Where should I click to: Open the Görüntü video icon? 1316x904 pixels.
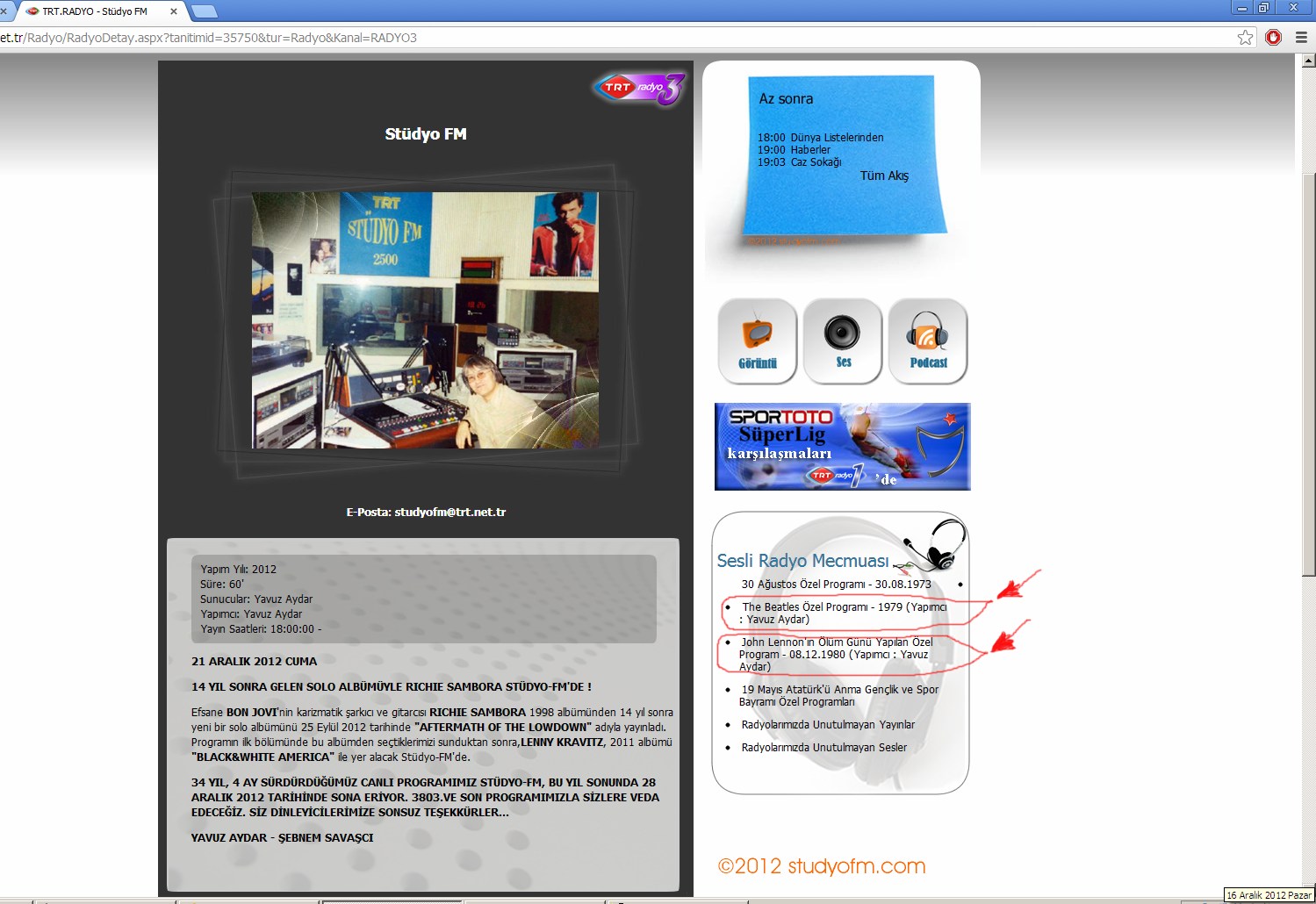[758, 341]
